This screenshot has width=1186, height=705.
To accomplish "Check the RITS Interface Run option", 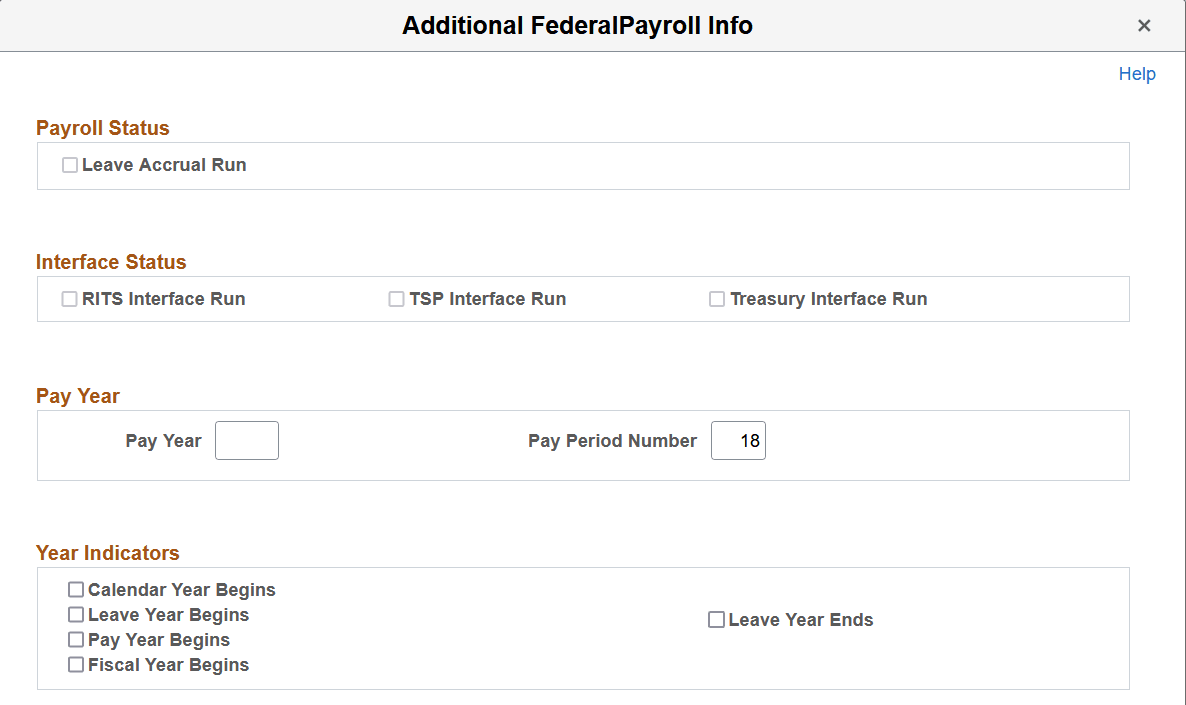I will 69,298.
